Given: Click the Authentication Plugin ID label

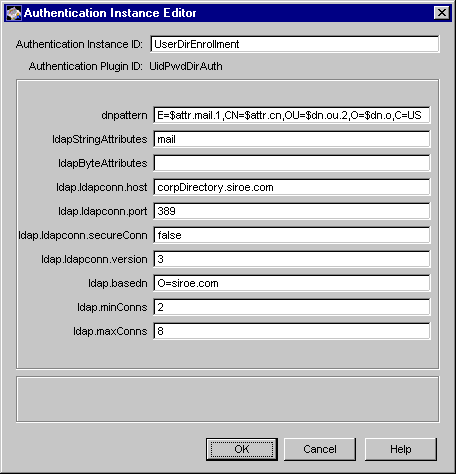Looking at the screenshot, I should click(86, 66).
